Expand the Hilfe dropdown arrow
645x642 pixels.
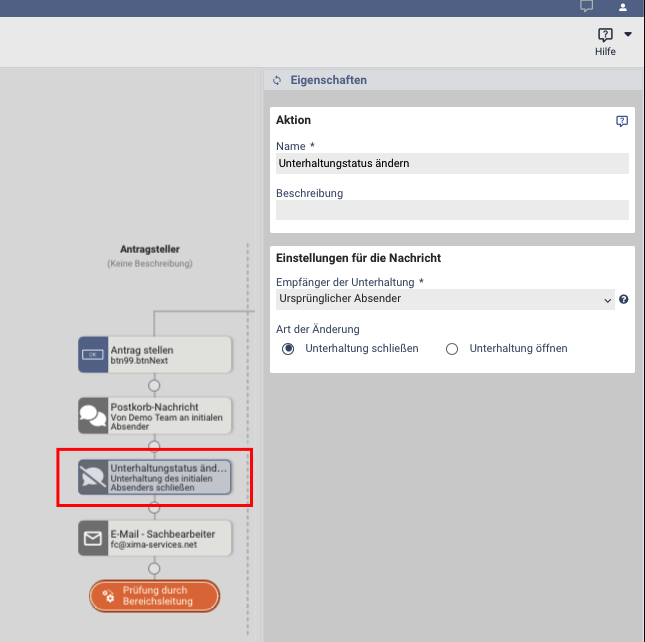[x=628, y=34]
